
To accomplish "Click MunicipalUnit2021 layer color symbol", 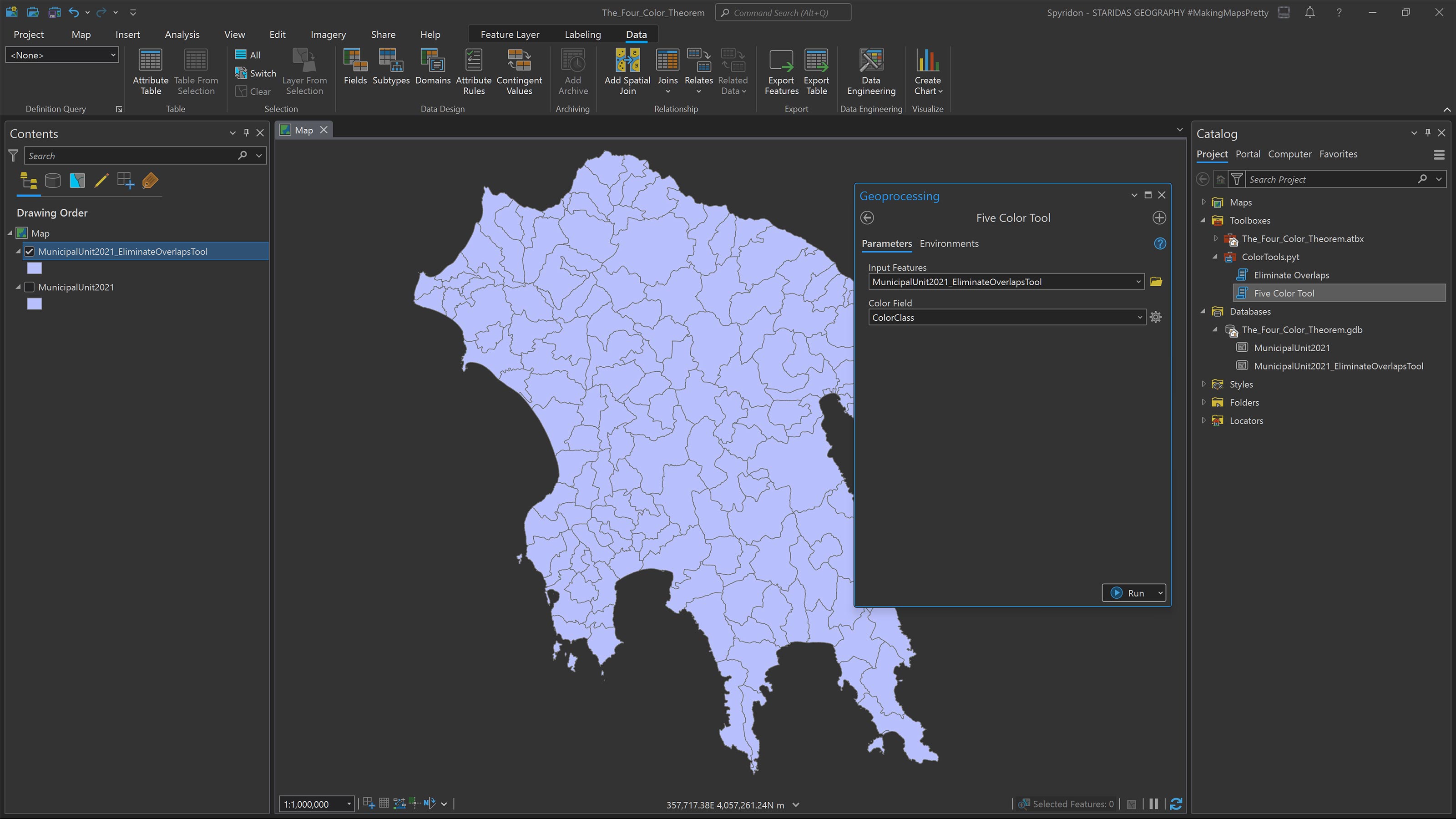I will coord(35,304).
